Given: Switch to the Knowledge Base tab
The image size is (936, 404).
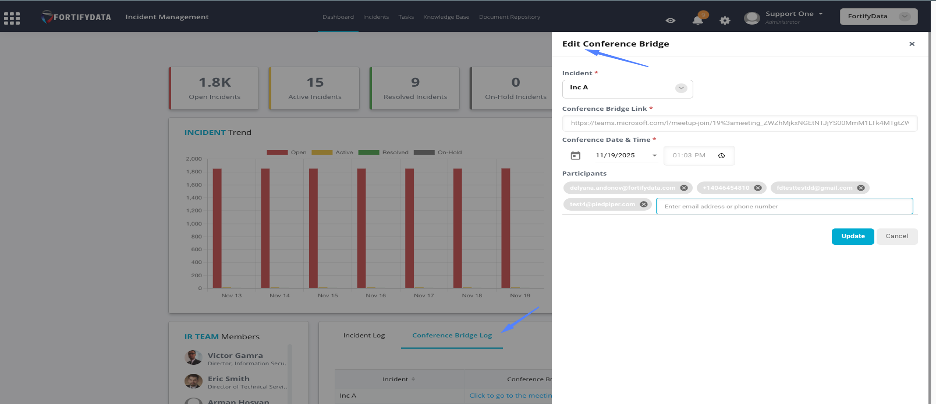Looking at the screenshot, I should (x=446, y=18).
